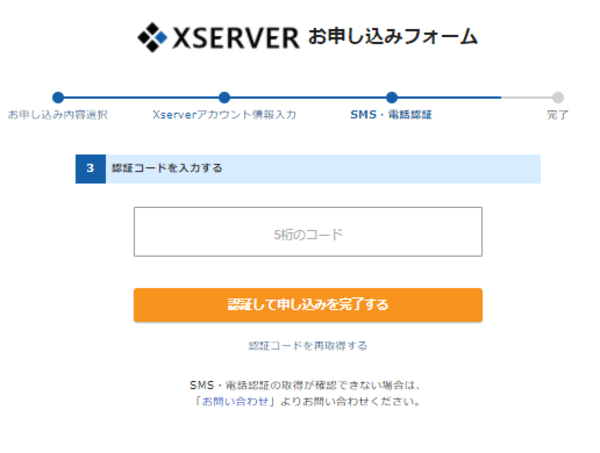The image size is (600, 453).
Task: Click the Xserverアカウント情報入力 step label
Action: click(x=224, y=114)
